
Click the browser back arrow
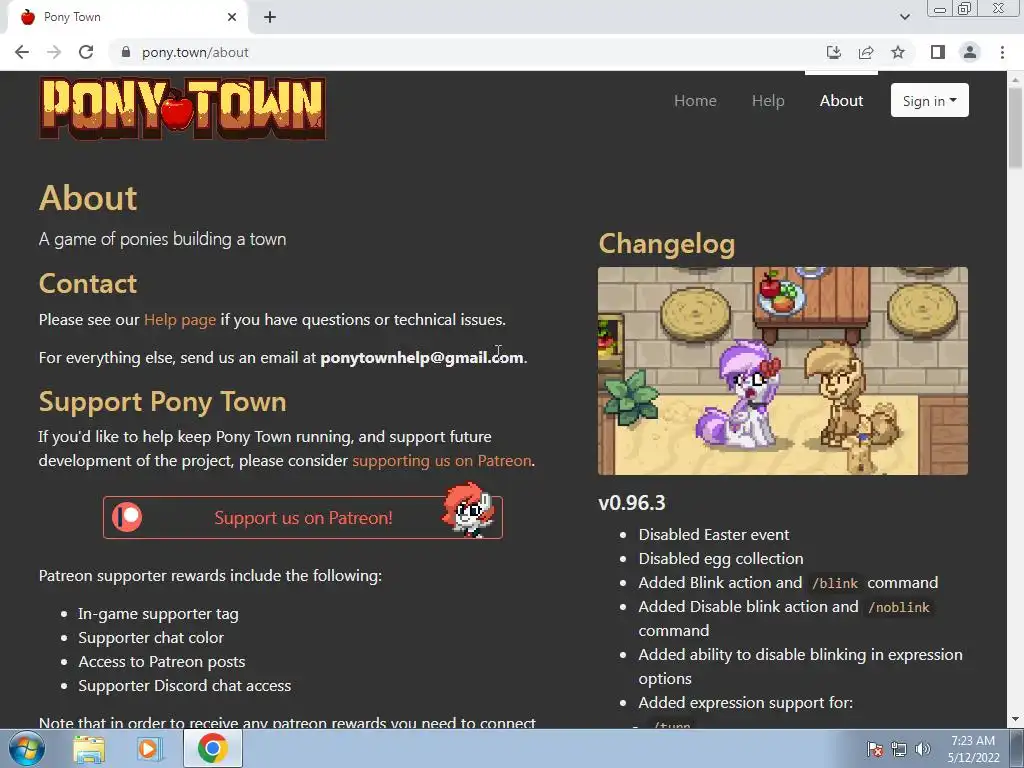(x=22, y=52)
